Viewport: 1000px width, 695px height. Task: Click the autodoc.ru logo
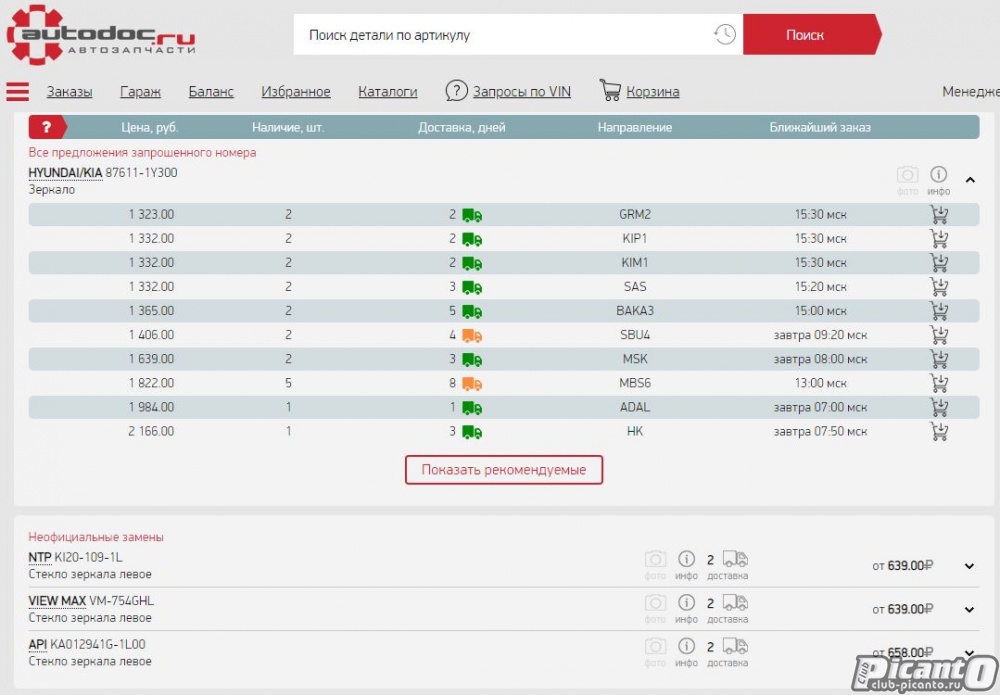(101, 34)
